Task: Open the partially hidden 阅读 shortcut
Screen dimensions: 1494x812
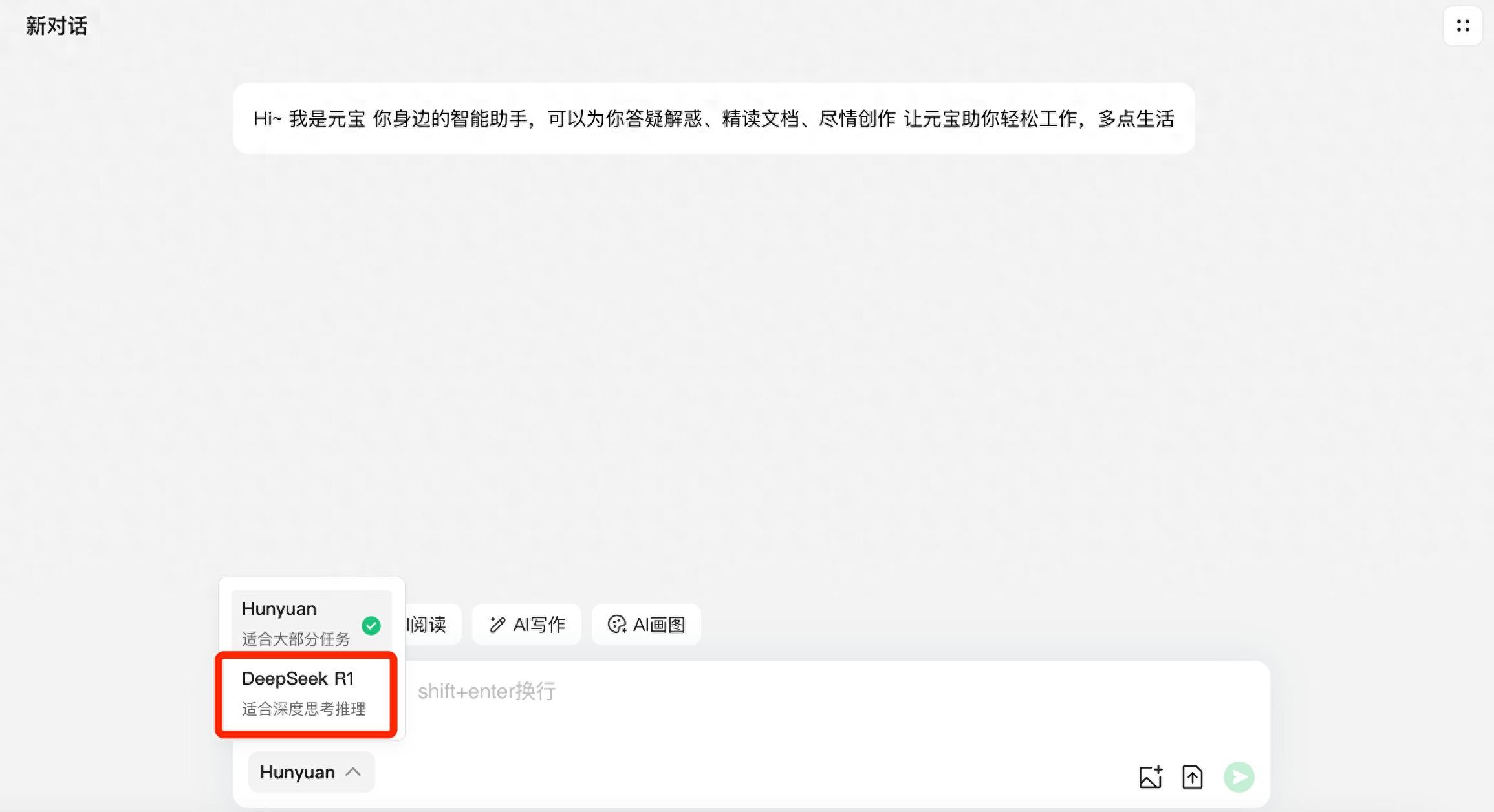Action: (x=432, y=625)
